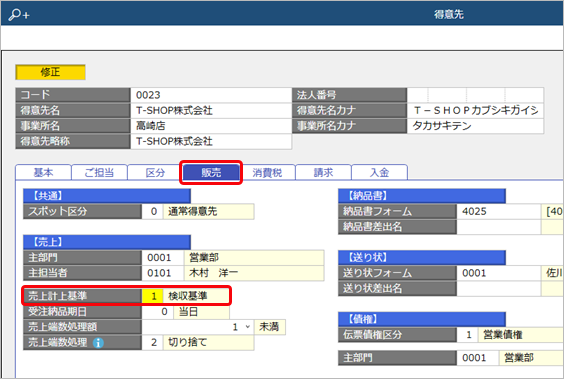The image size is (564, 379).
Task: Click the 得意先名カナ field
Action: point(475,110)
